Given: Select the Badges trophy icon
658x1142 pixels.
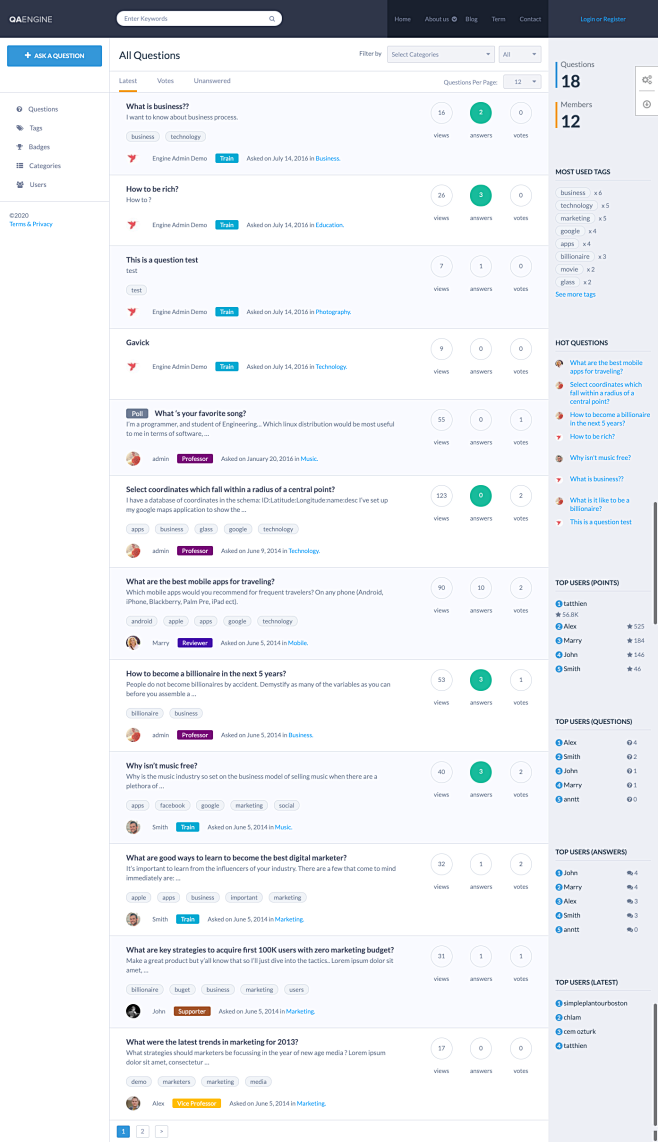Looking at the screenshot, I should click(22, 147).
